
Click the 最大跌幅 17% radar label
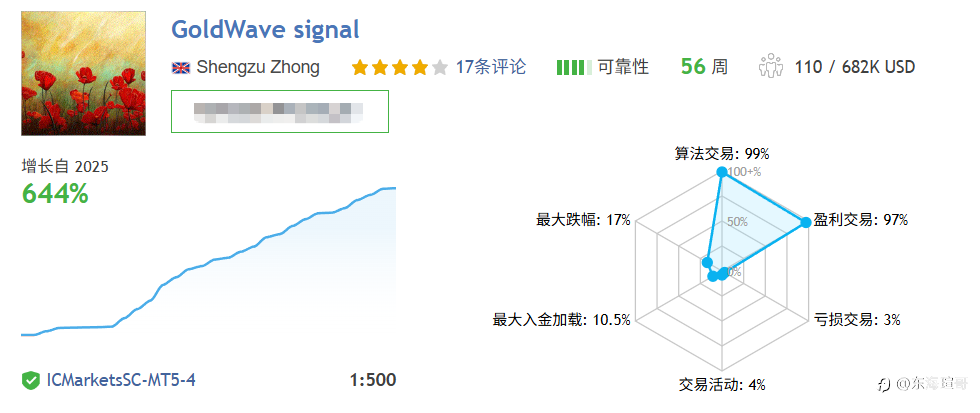pyautogui.click(x=583, y=221)
